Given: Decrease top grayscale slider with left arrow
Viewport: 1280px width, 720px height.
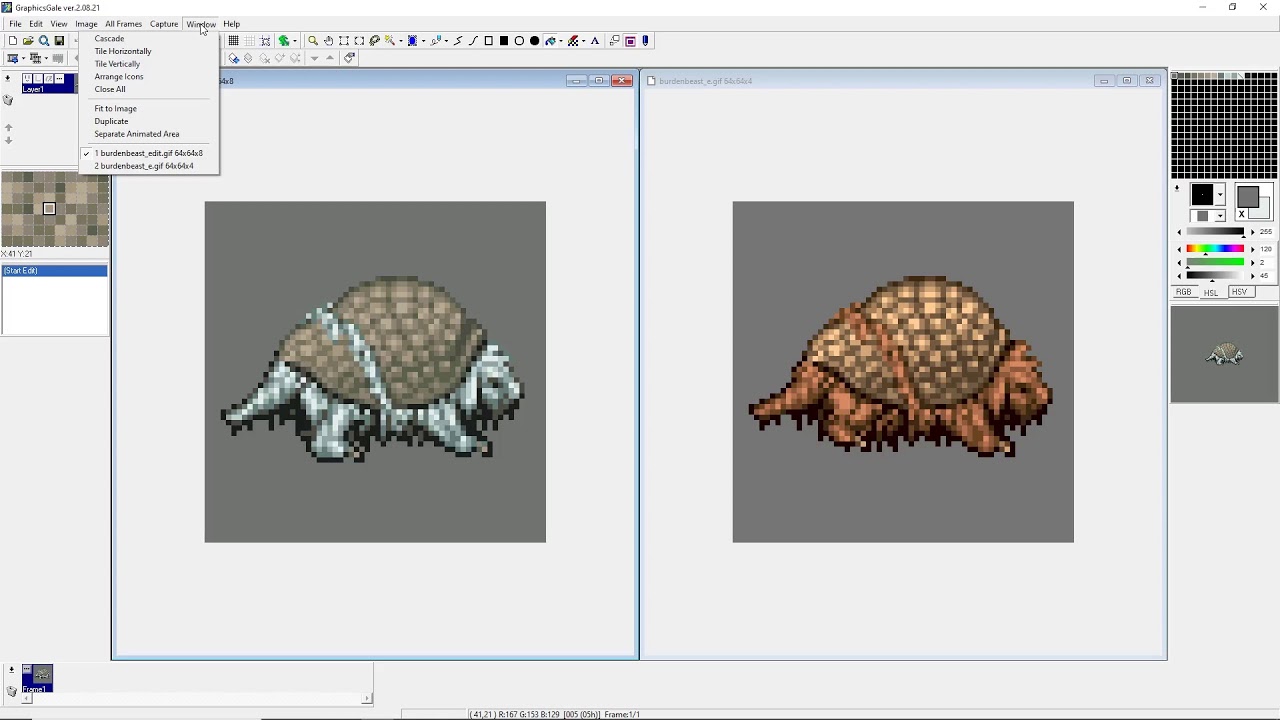Looking at the screenshot, I should click(1179, 232).
